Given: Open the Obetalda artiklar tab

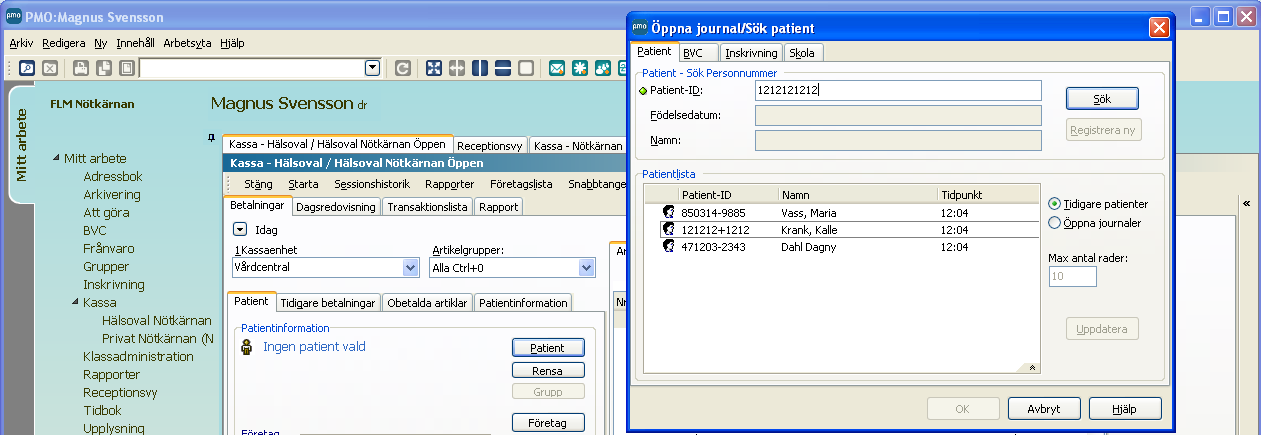Looking at the screenshot, I should click(427, 302).
